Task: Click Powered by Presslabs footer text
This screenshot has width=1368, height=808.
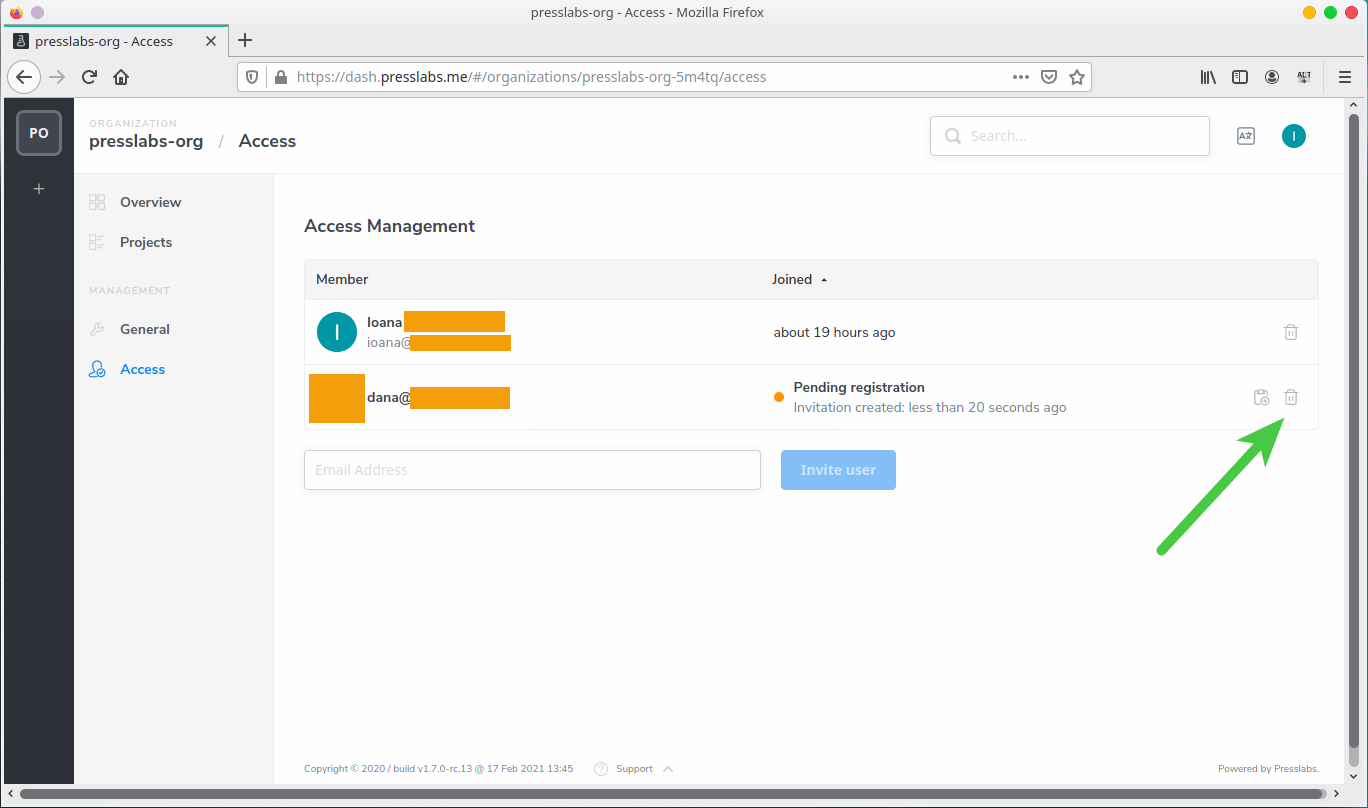Action: coord(1268,769)
